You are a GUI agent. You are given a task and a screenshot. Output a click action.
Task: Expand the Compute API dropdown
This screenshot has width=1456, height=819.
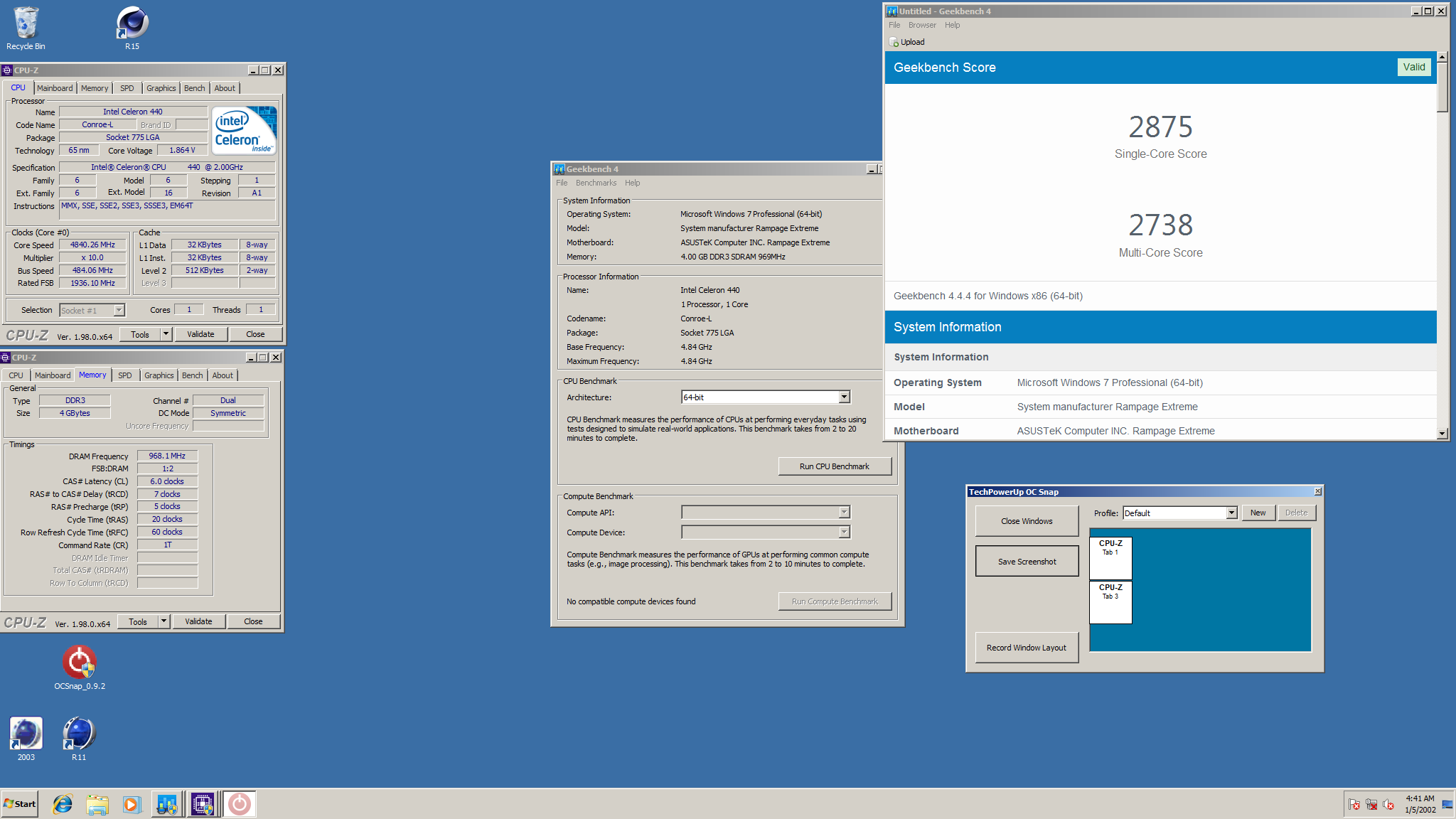click(844, 513)
